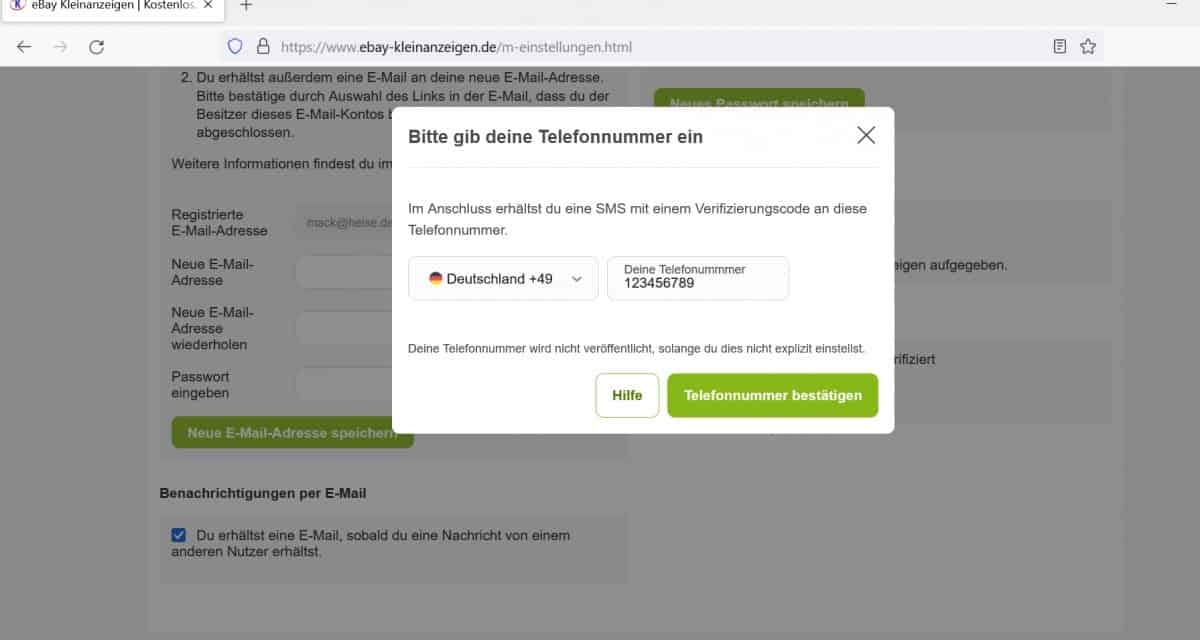Click the phone number input field
Screen dimensions: 1200x640
697,285
